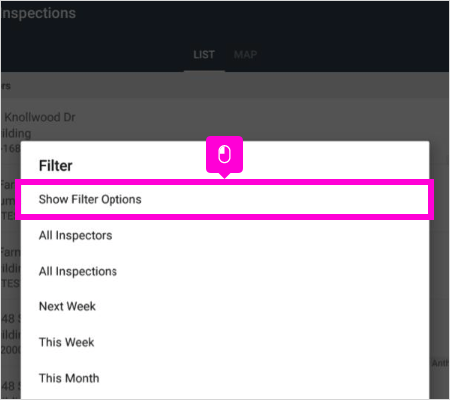Click the Inspections page header
This screenshot has width=450, height=400.
(x=38, y=13)
